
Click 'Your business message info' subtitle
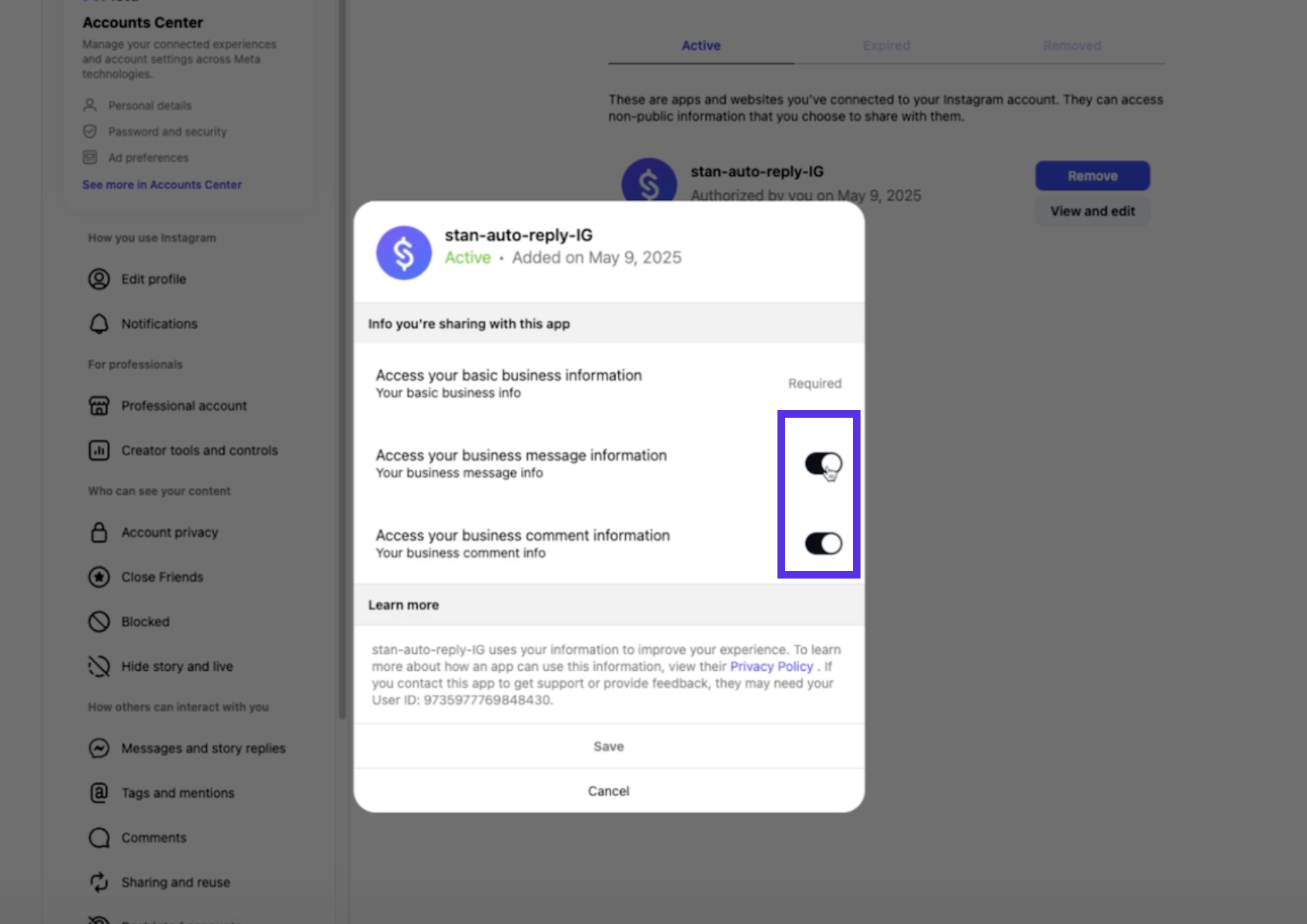tap(460, 472)
